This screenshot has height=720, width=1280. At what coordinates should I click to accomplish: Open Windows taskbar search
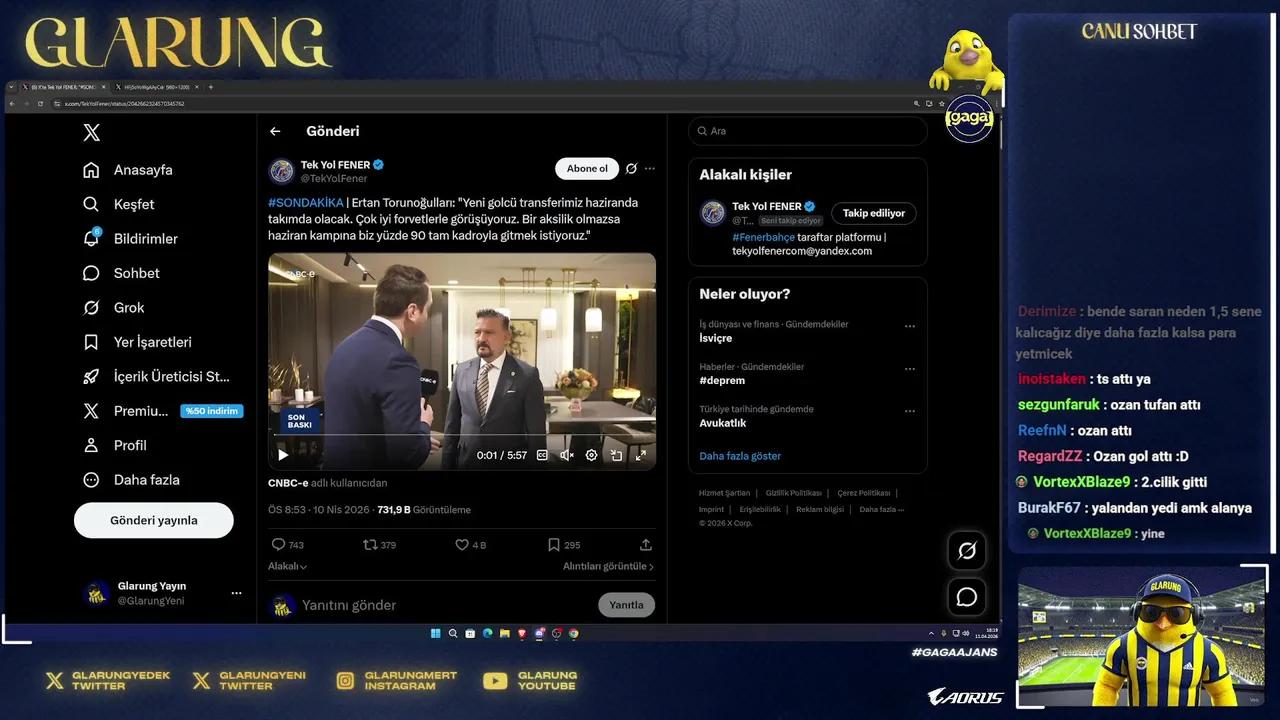[453, 633]
